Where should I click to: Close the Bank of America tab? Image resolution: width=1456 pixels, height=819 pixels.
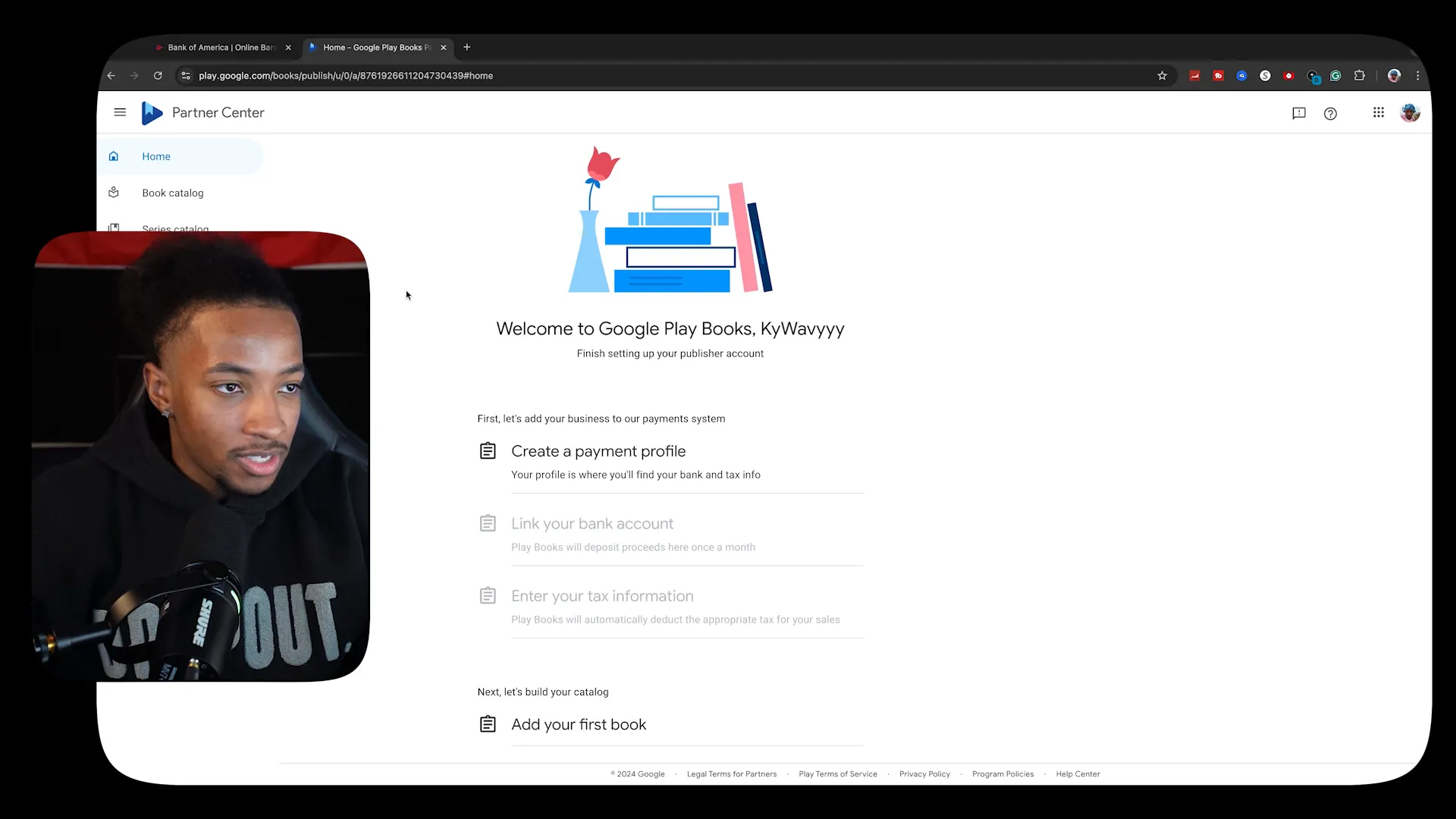click(x=288, y=47)
